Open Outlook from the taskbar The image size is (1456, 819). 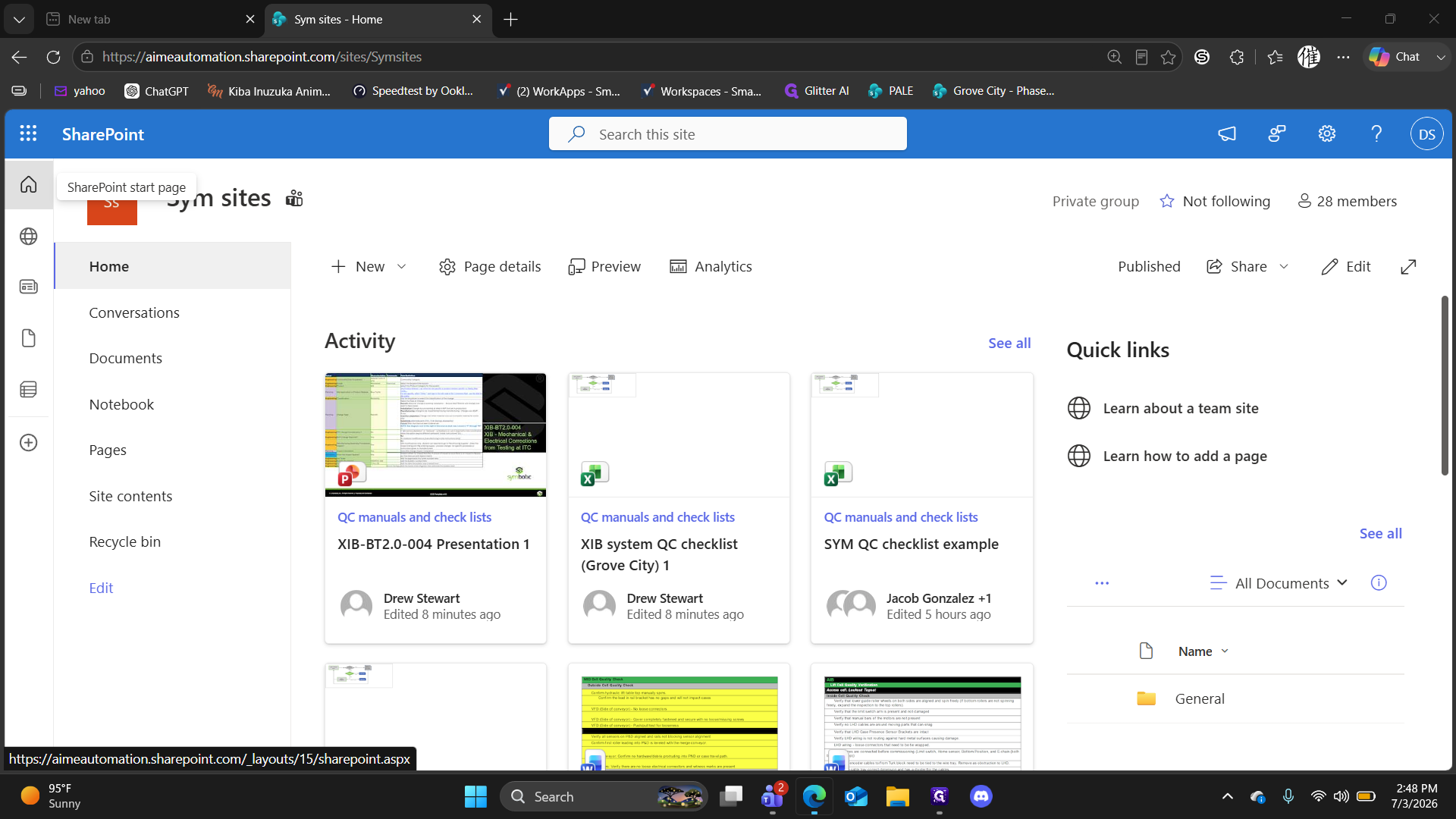pyautogui.click(x=856, y=796)
